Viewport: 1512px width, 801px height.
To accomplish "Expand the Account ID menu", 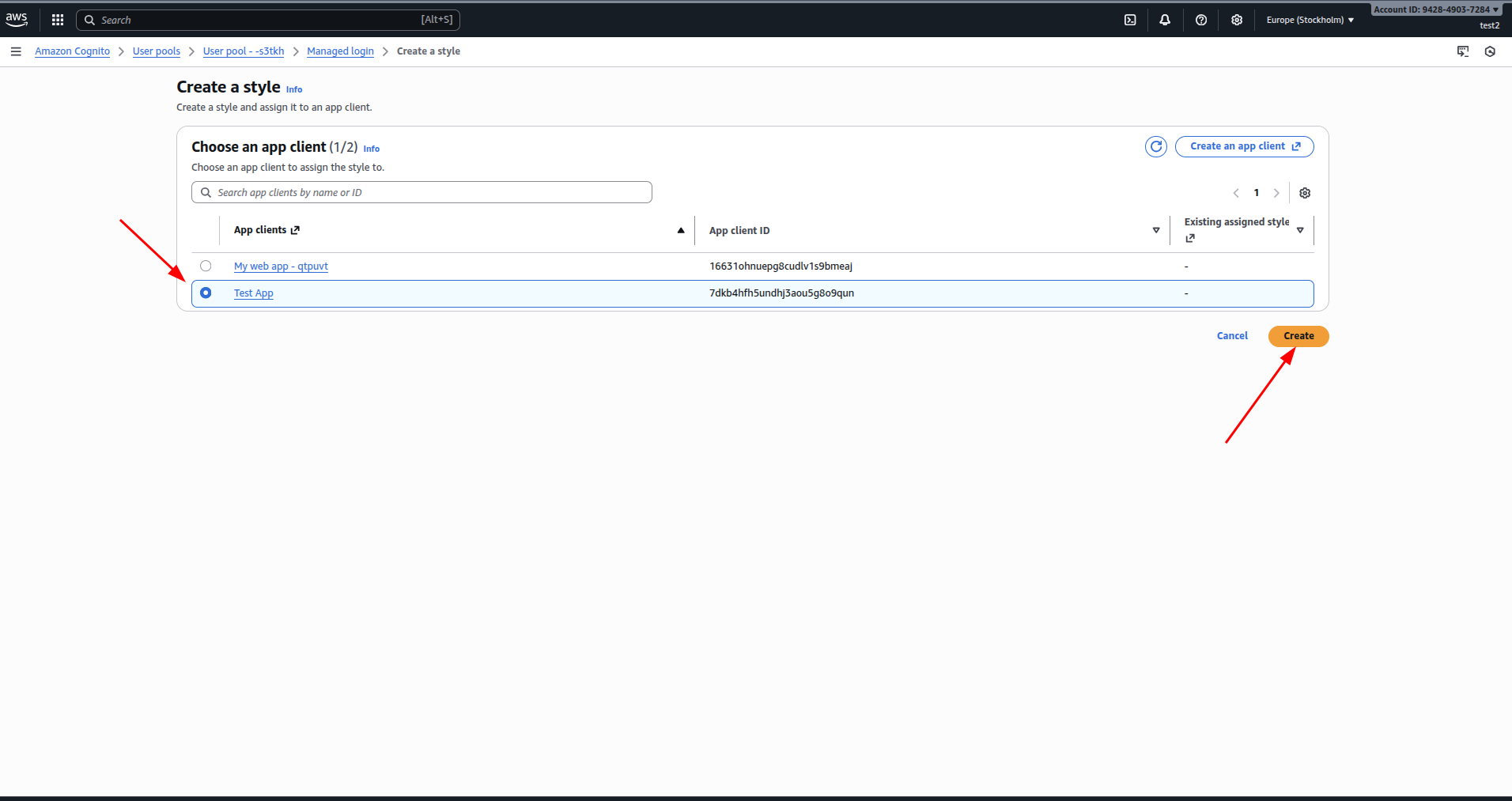I will coord(1436,9).
